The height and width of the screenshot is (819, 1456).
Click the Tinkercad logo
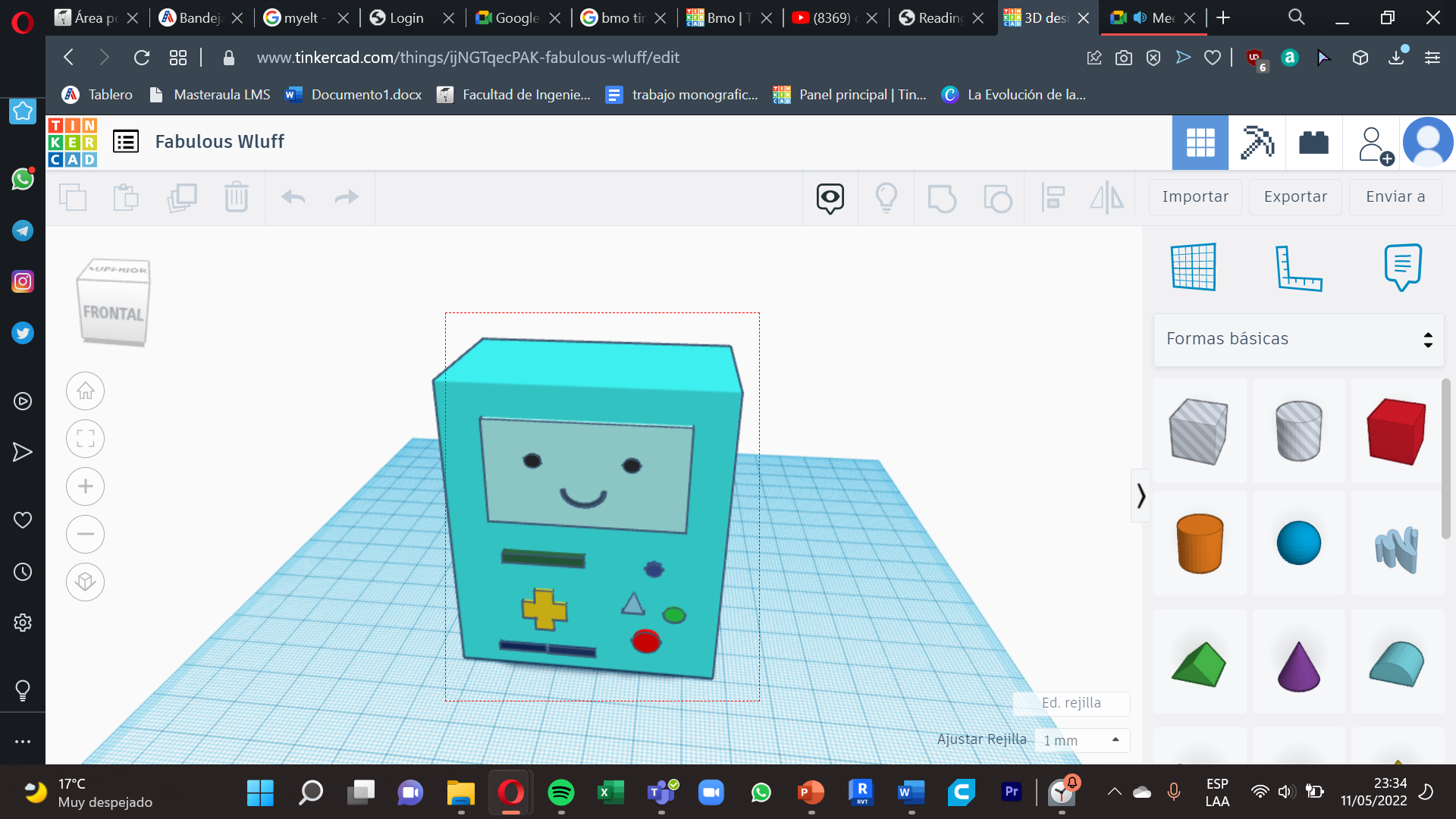pyautogui.click(x=72, y=142)
